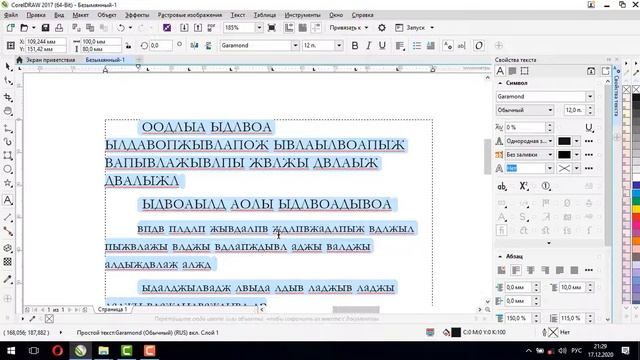Open text alignment options in property bar
The height and width of the screenshot is (360, 640).
(x=400, y=46)
